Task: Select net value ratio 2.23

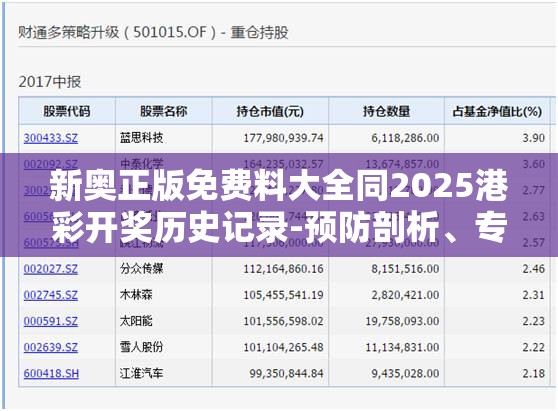Action: (x=533, y=321)
